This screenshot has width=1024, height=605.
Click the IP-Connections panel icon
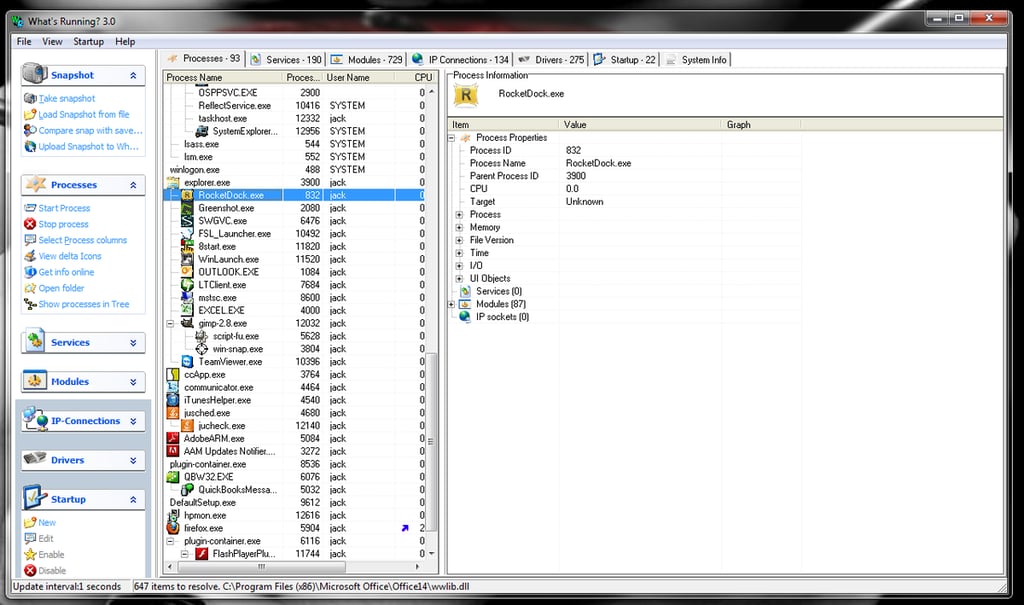click(x=35, y=418)
